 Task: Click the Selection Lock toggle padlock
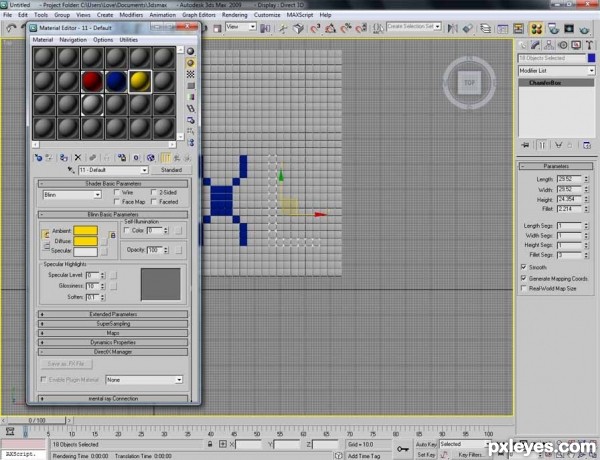point(210,444)
